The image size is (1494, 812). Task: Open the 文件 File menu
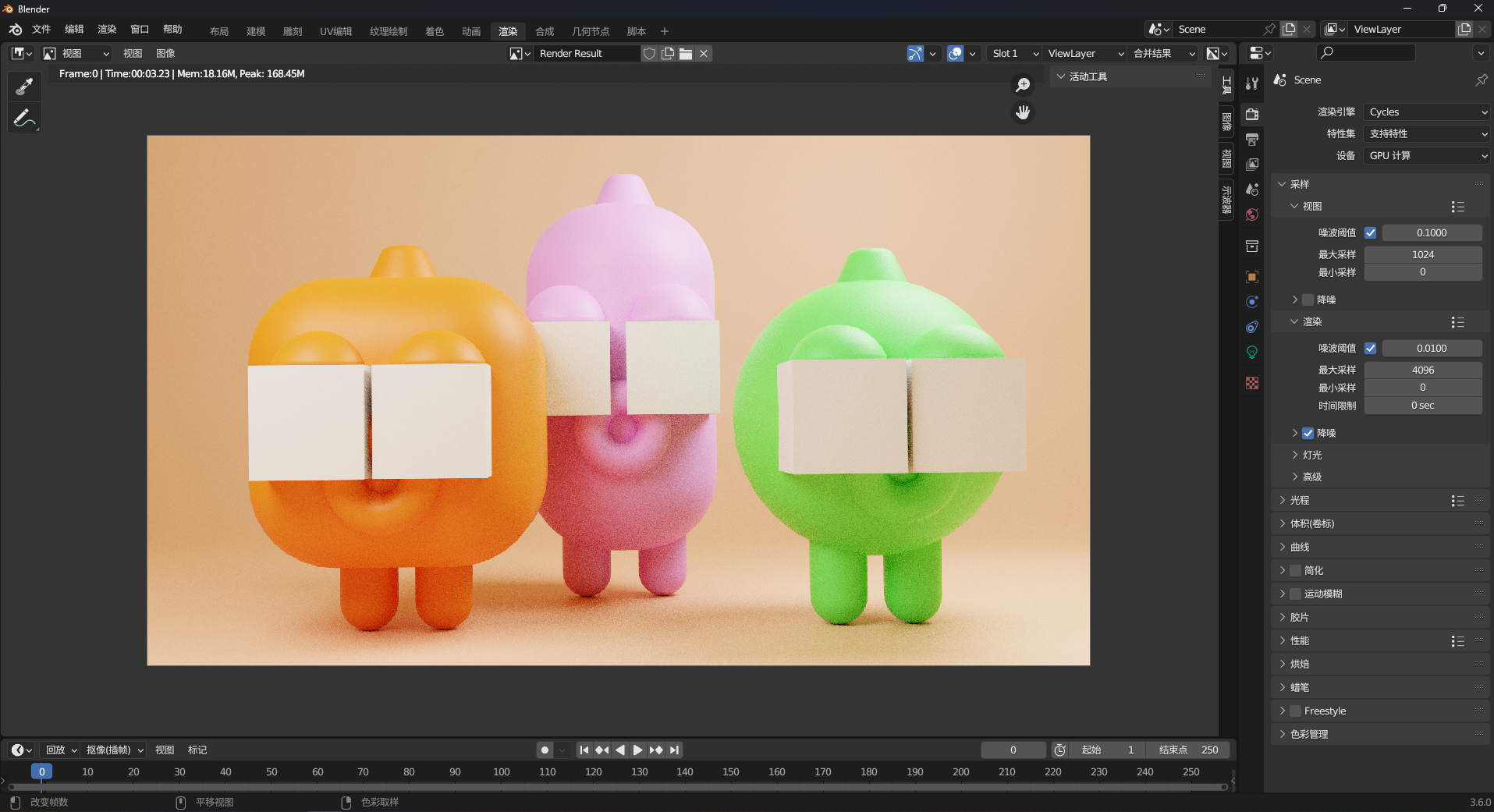(x=41, y=30)
